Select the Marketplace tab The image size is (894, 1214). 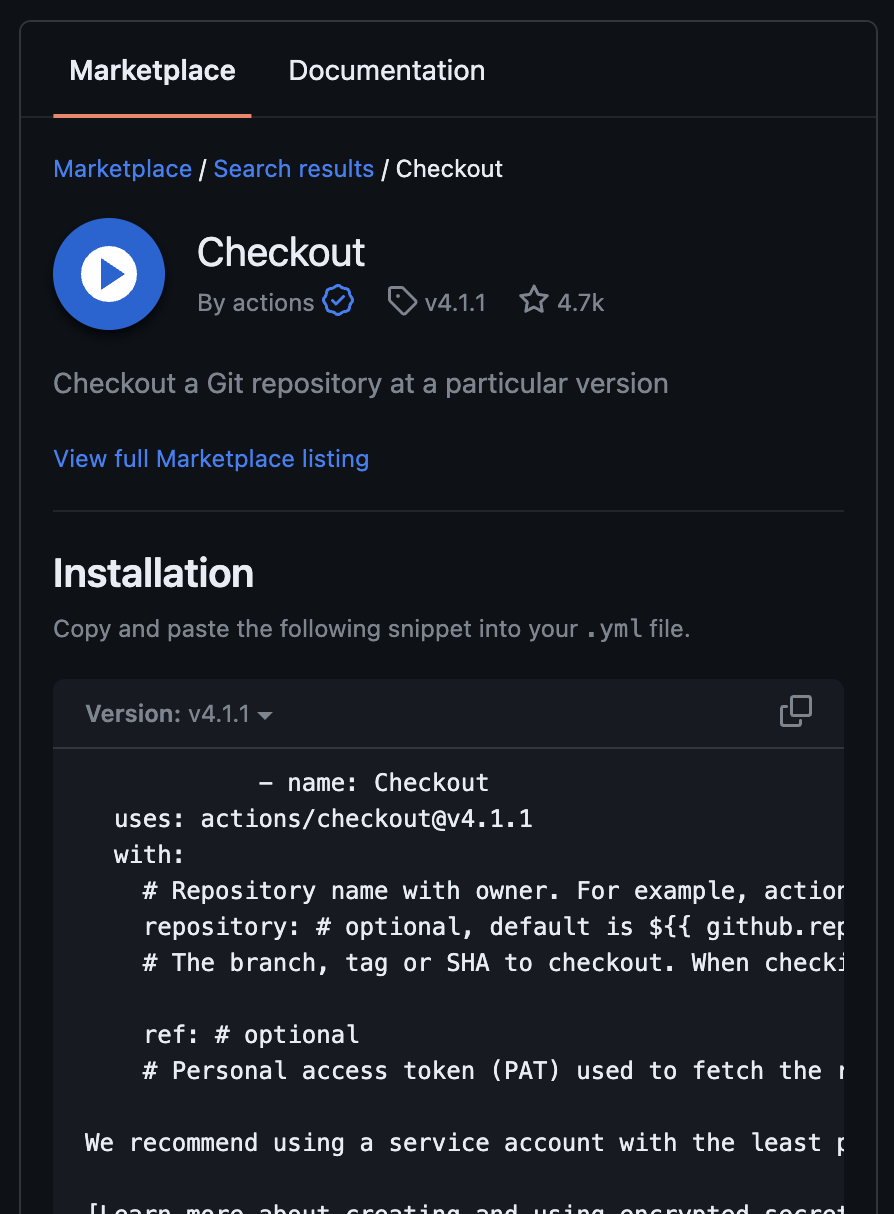(152, 71)
